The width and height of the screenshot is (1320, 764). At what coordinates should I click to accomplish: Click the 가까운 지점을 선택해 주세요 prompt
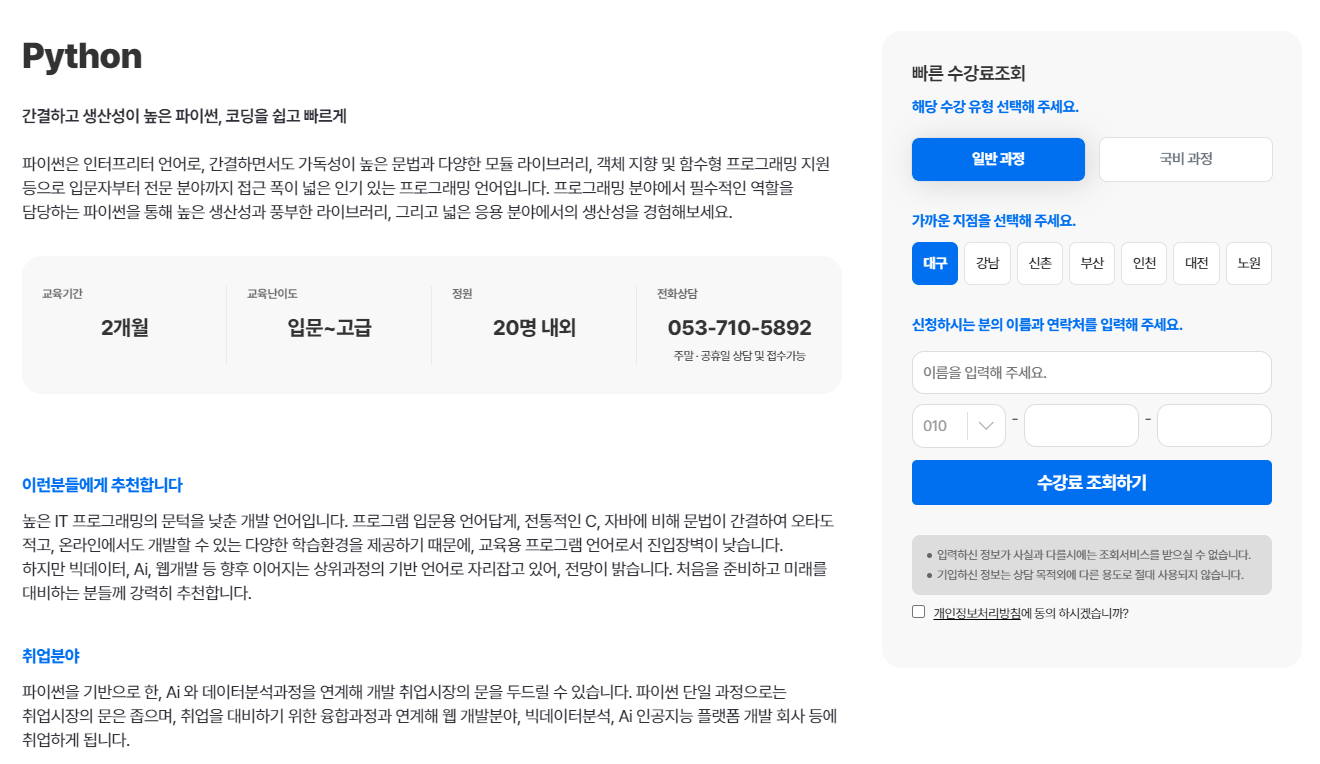[994, 221]
